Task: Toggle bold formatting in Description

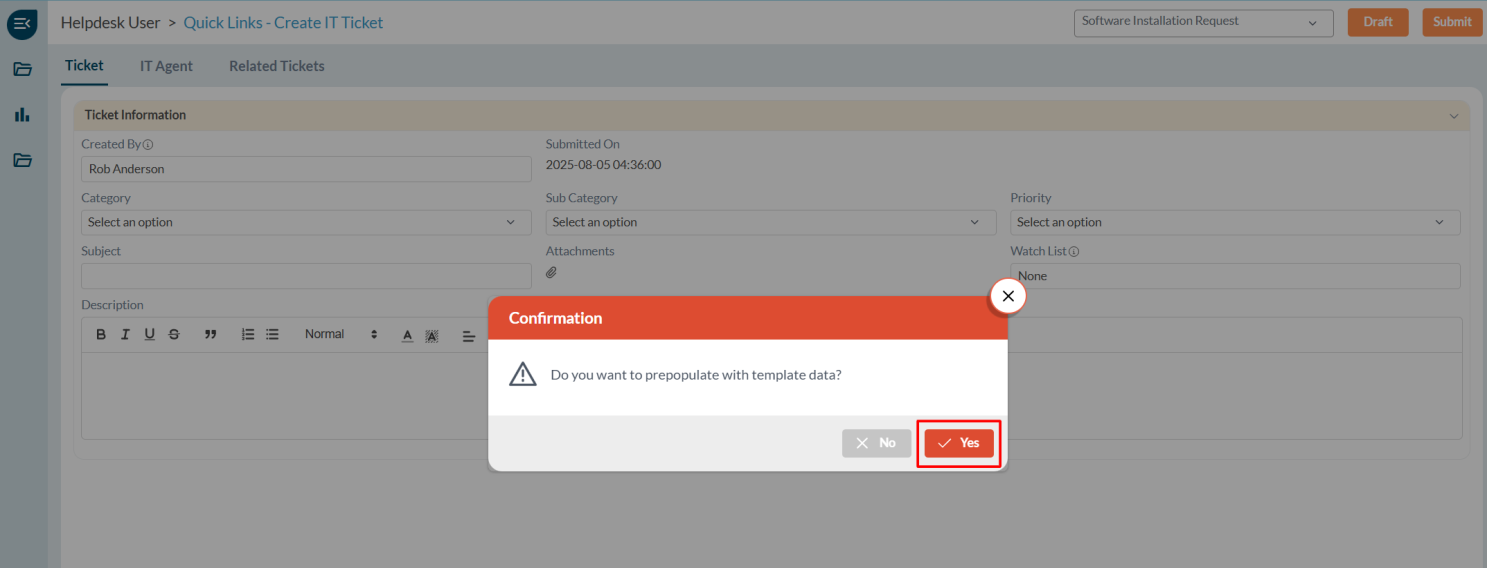Action: (101, 335)
